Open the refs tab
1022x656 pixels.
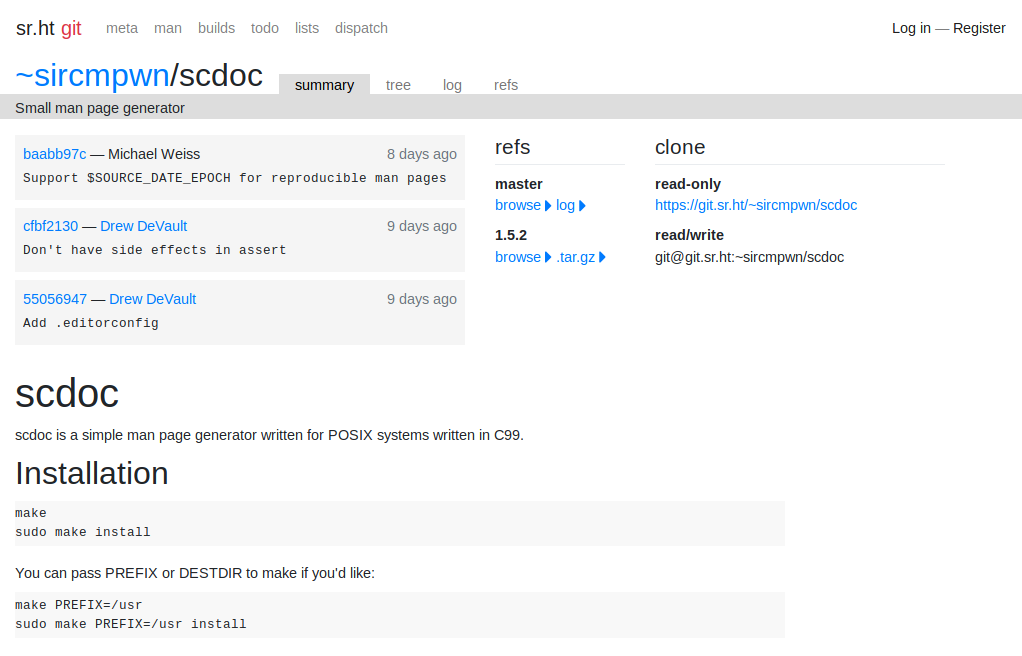tap(506, 85)
